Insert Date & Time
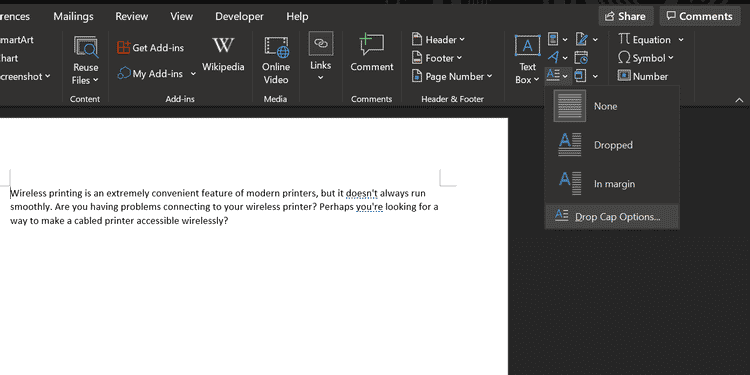Viewport: 750px width, 375px height. point(581,57)
